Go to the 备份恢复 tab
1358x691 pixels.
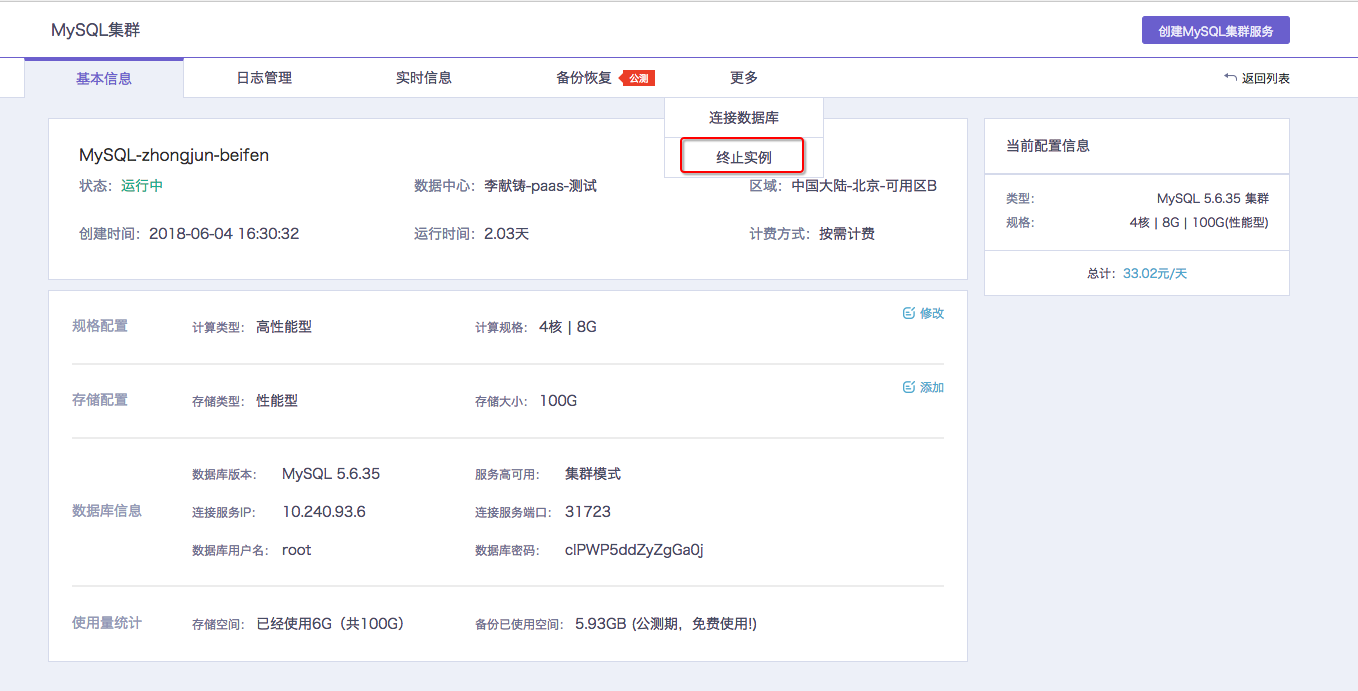coord(584,77)
